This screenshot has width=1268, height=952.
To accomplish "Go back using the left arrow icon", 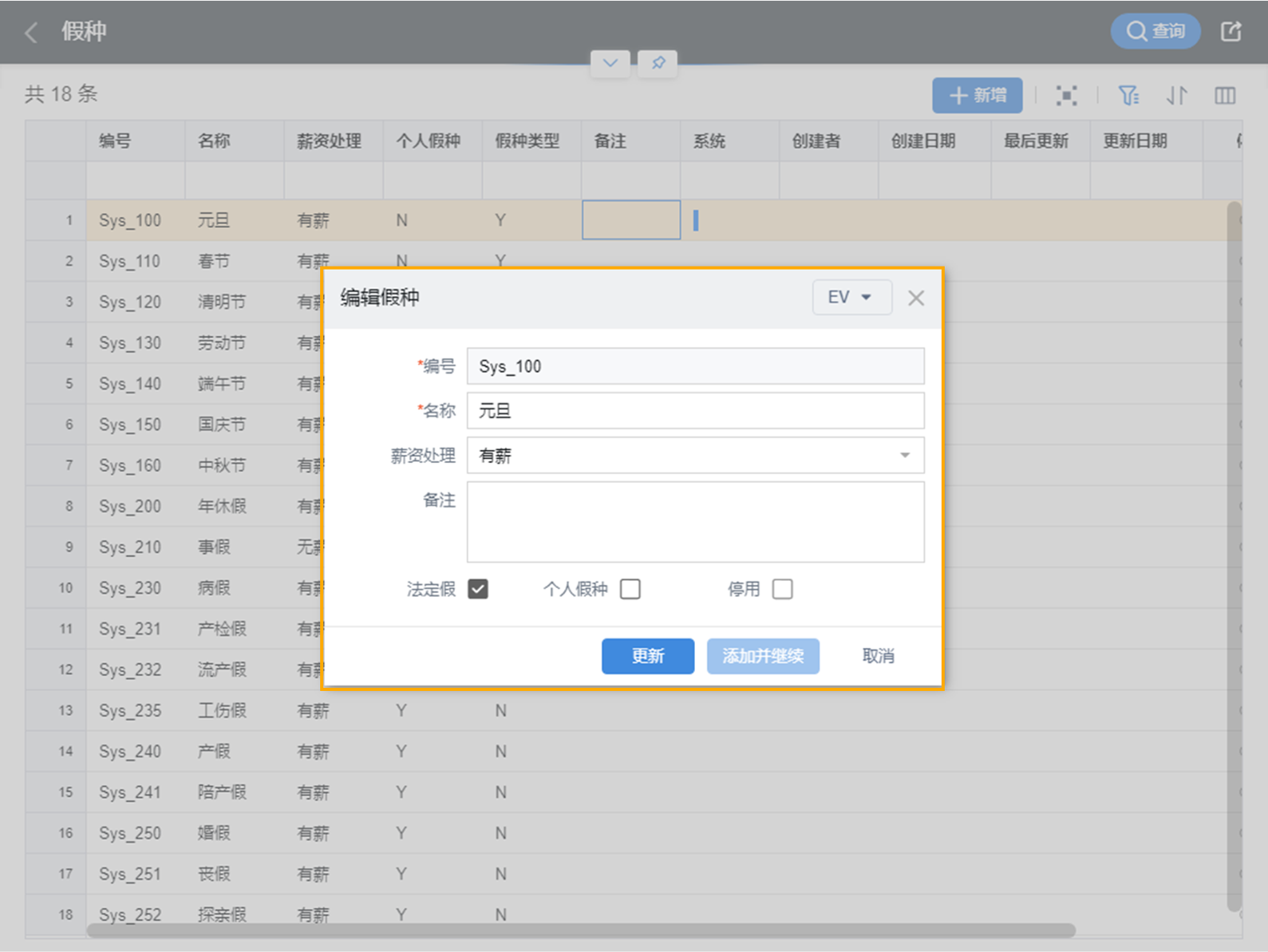I will 31,33.
